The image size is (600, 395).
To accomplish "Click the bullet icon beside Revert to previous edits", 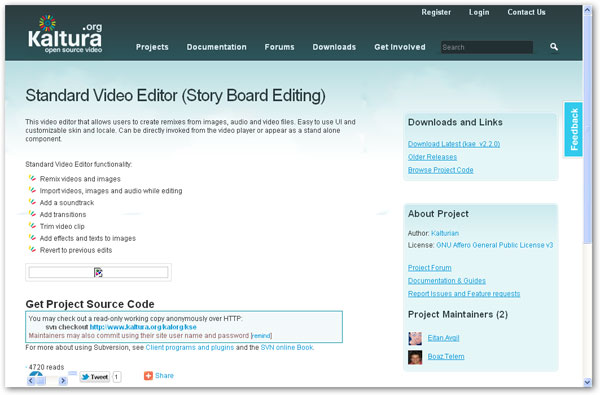I will coord(32,250).
